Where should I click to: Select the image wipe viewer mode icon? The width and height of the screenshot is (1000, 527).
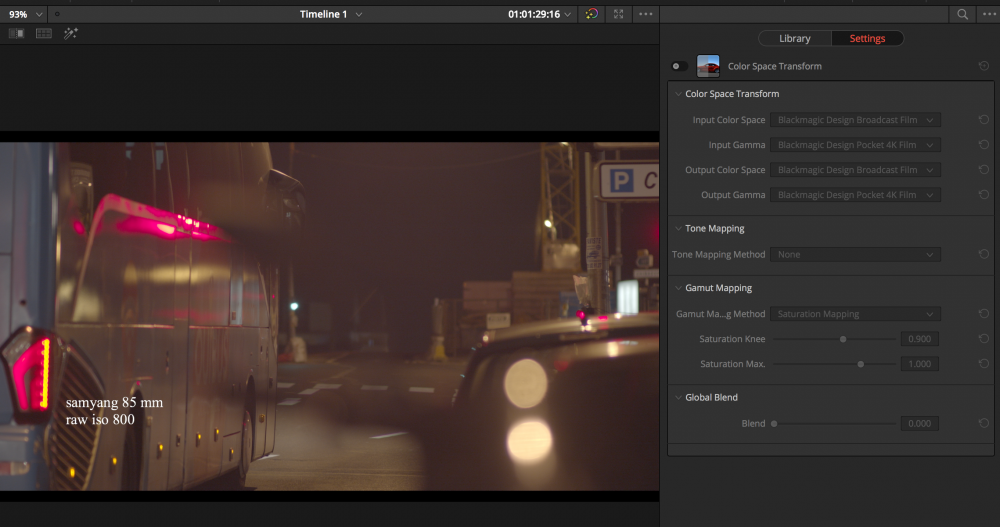17,33
